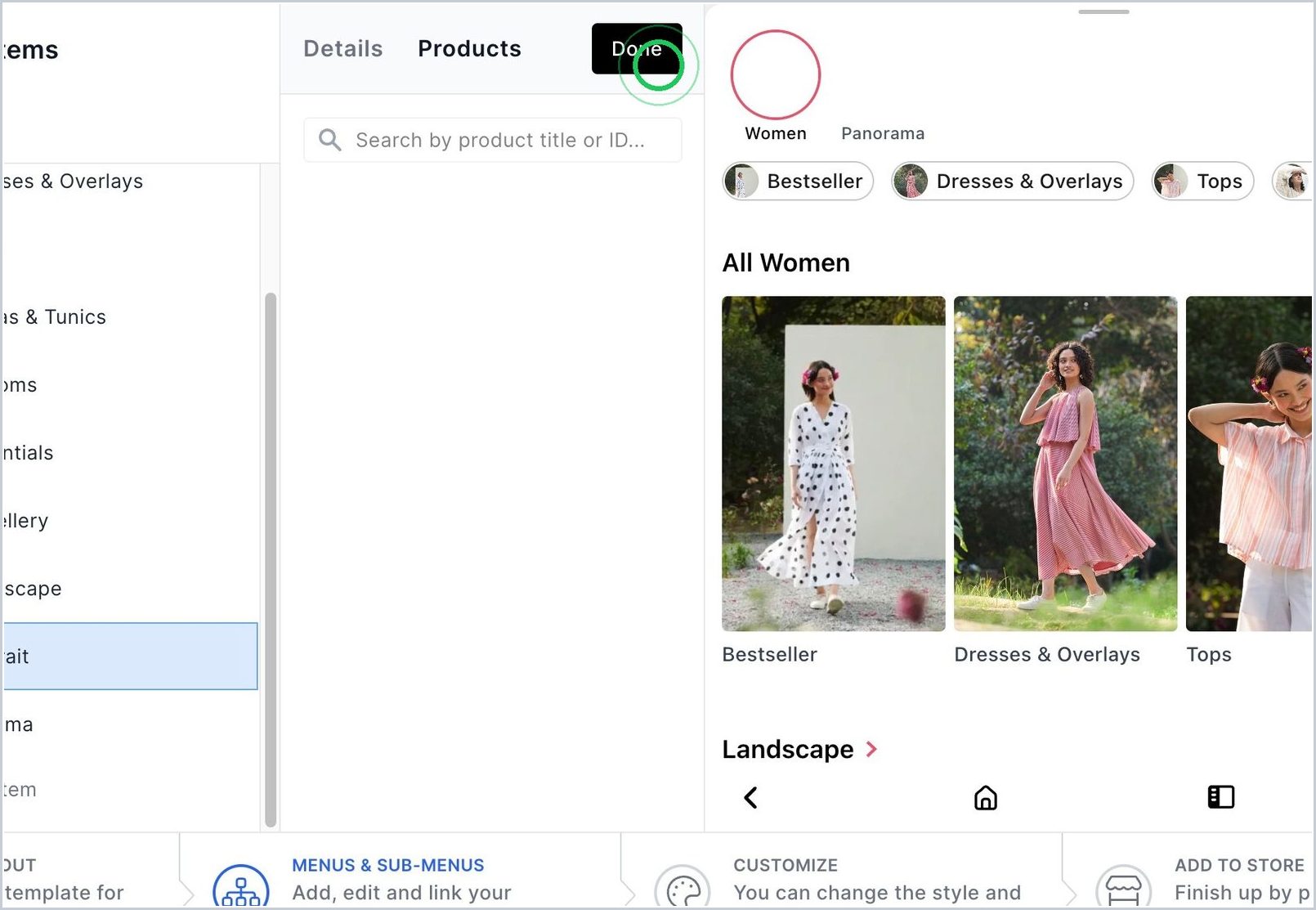The width and height of the screenshot is (1316, 910).
Task: Select the highlighted menu item ending in 'ait'
Action: (130, 657)
